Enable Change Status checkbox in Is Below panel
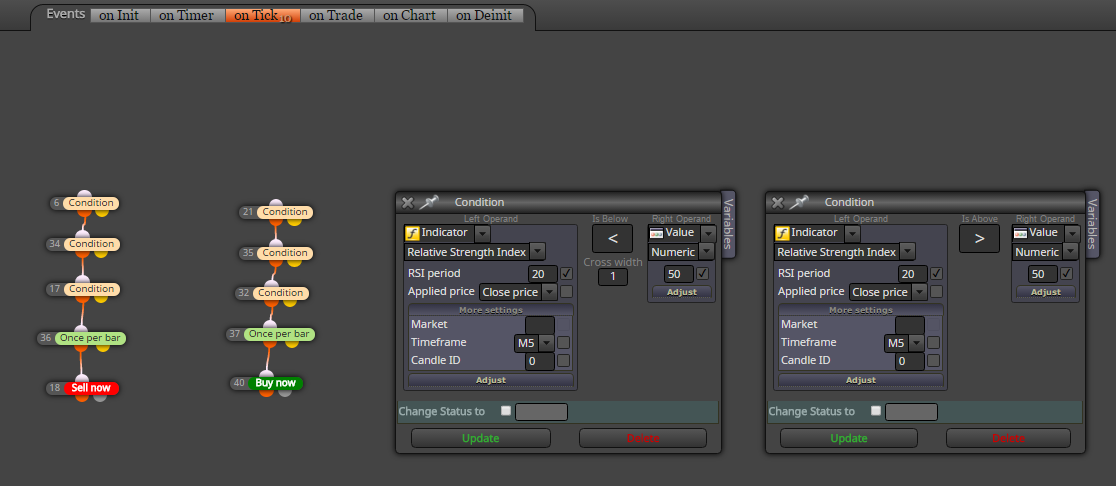This screenshot has width=1116, height=486. [x=505, y=411]
